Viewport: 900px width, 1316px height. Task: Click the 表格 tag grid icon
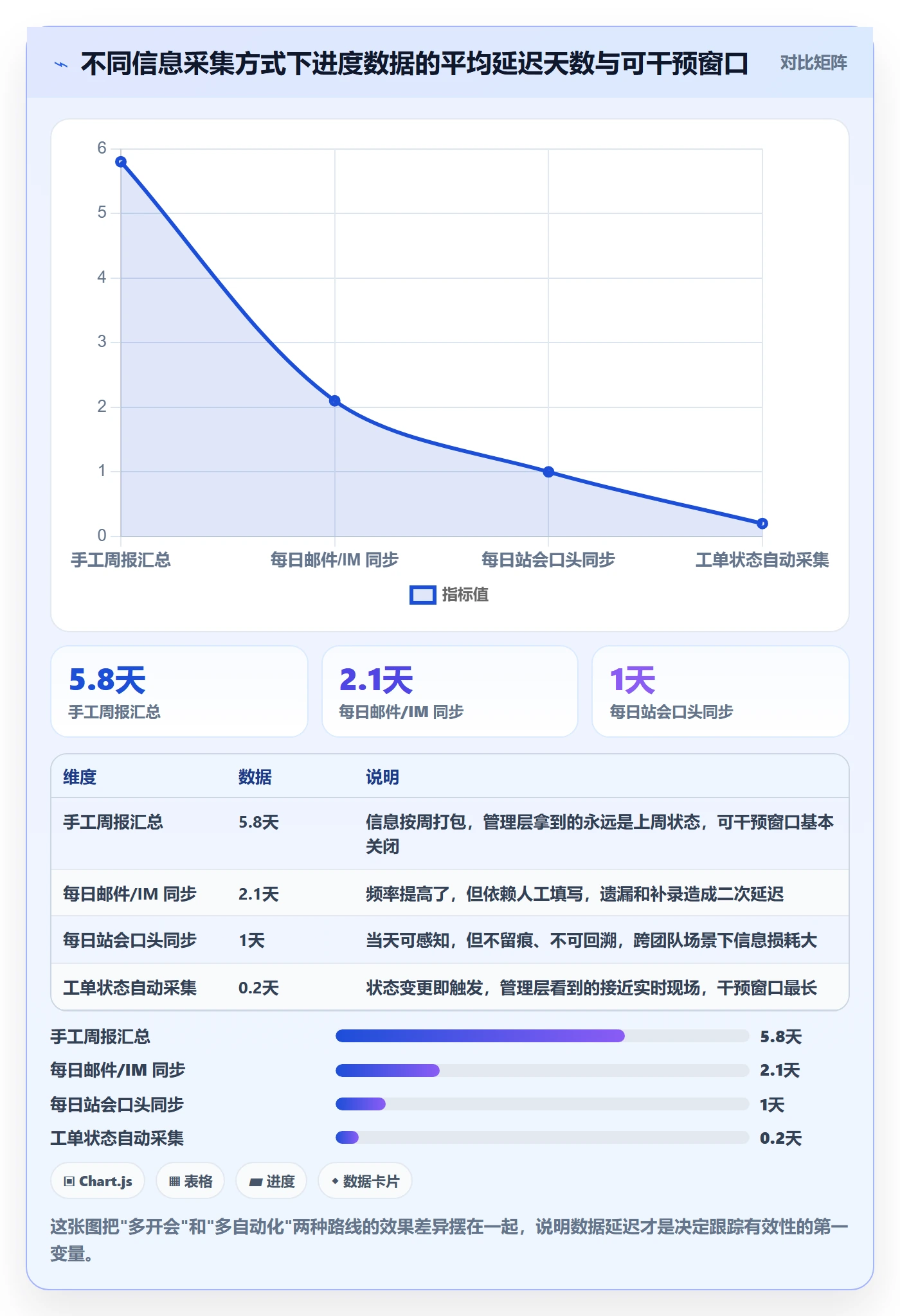[x=174, y=1181]
